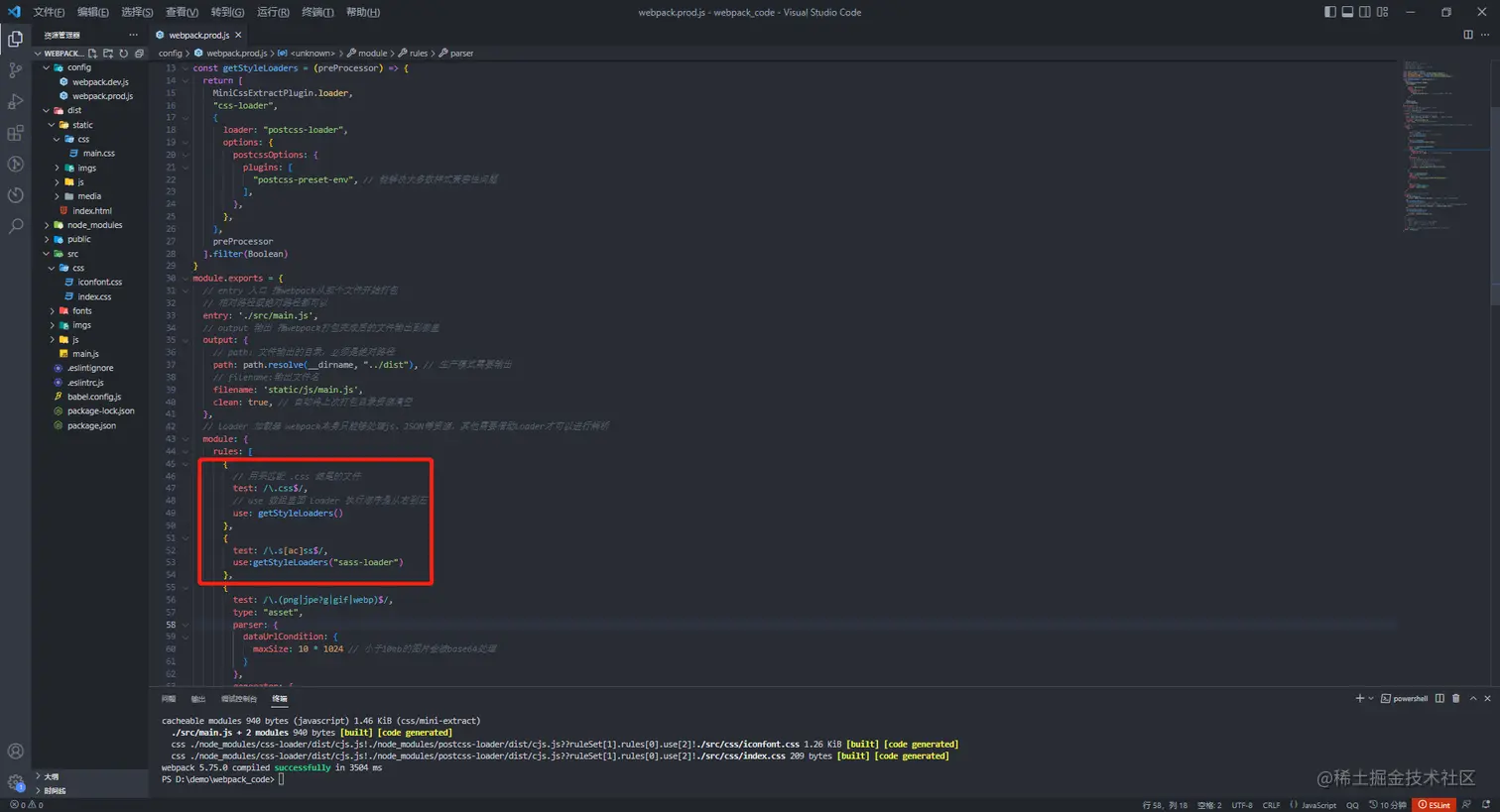Open notifications bell in status bar
This screenshot has width=1500, height=812.
coord(1485,805)
